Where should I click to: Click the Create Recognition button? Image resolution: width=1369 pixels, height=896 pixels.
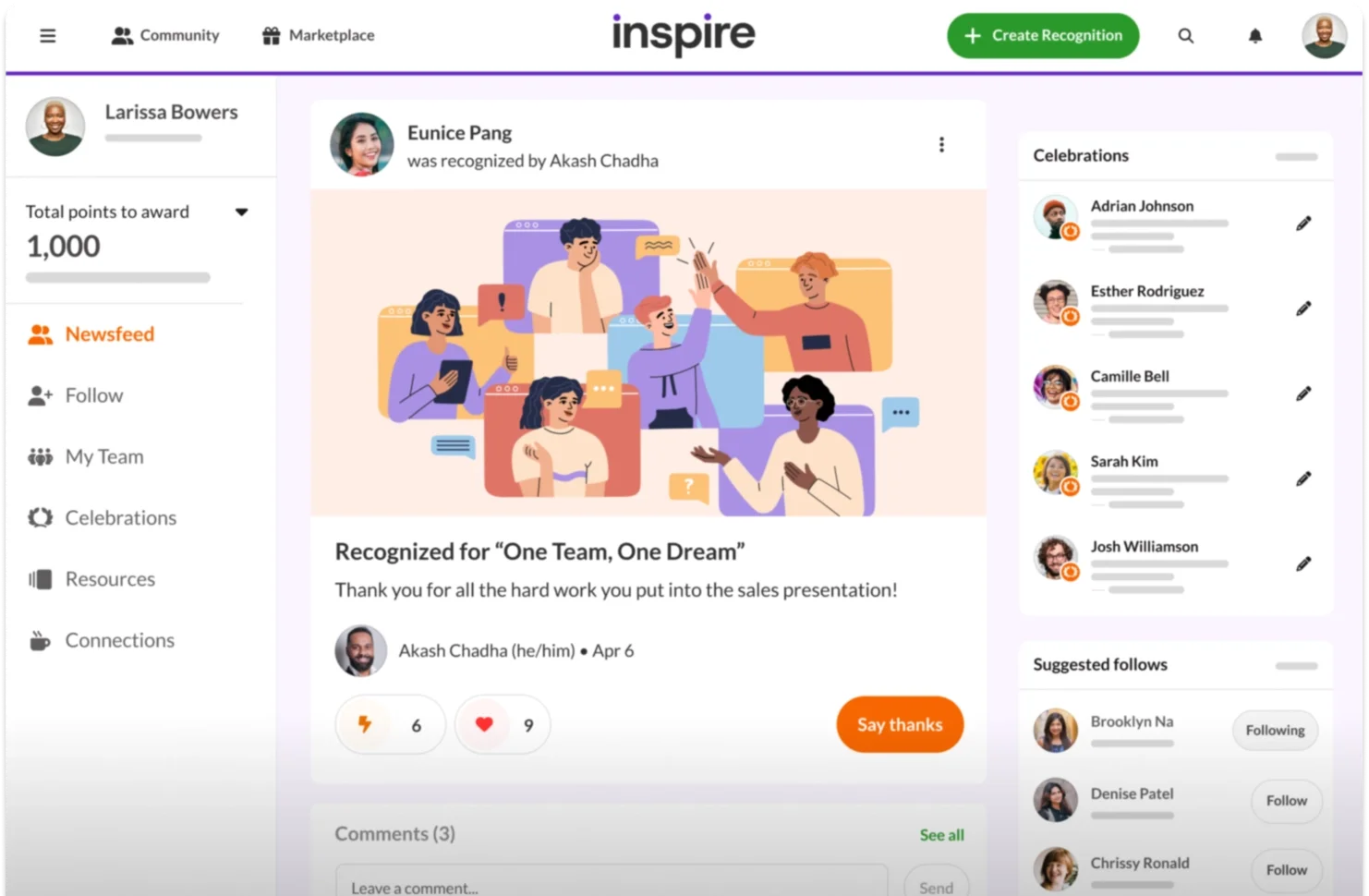click(1043, 36)
